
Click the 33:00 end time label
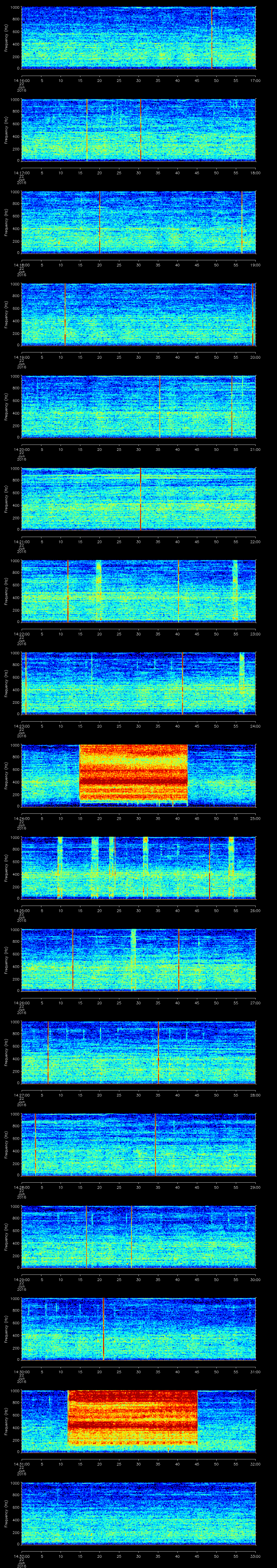click(x=255, y=1556)
